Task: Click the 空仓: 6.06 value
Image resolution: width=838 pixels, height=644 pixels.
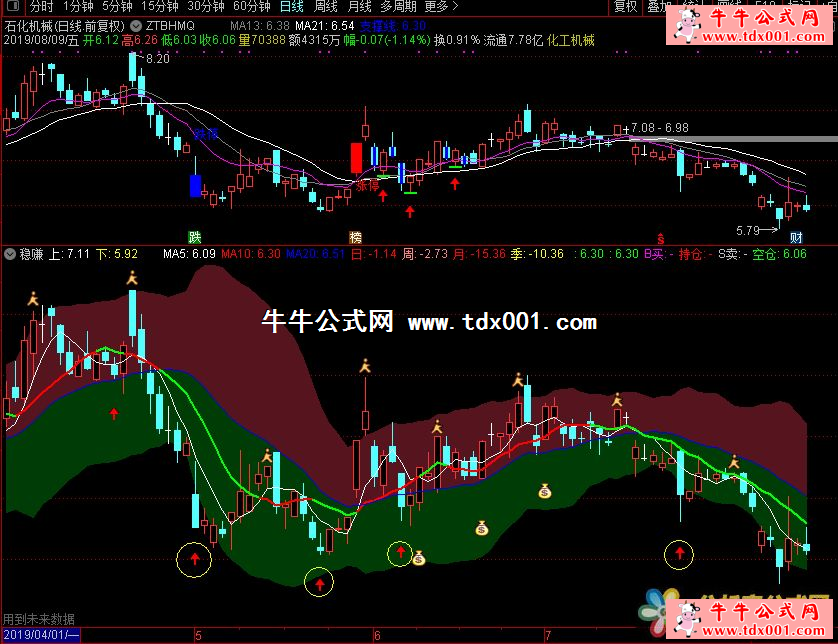Action: (779, 254)
